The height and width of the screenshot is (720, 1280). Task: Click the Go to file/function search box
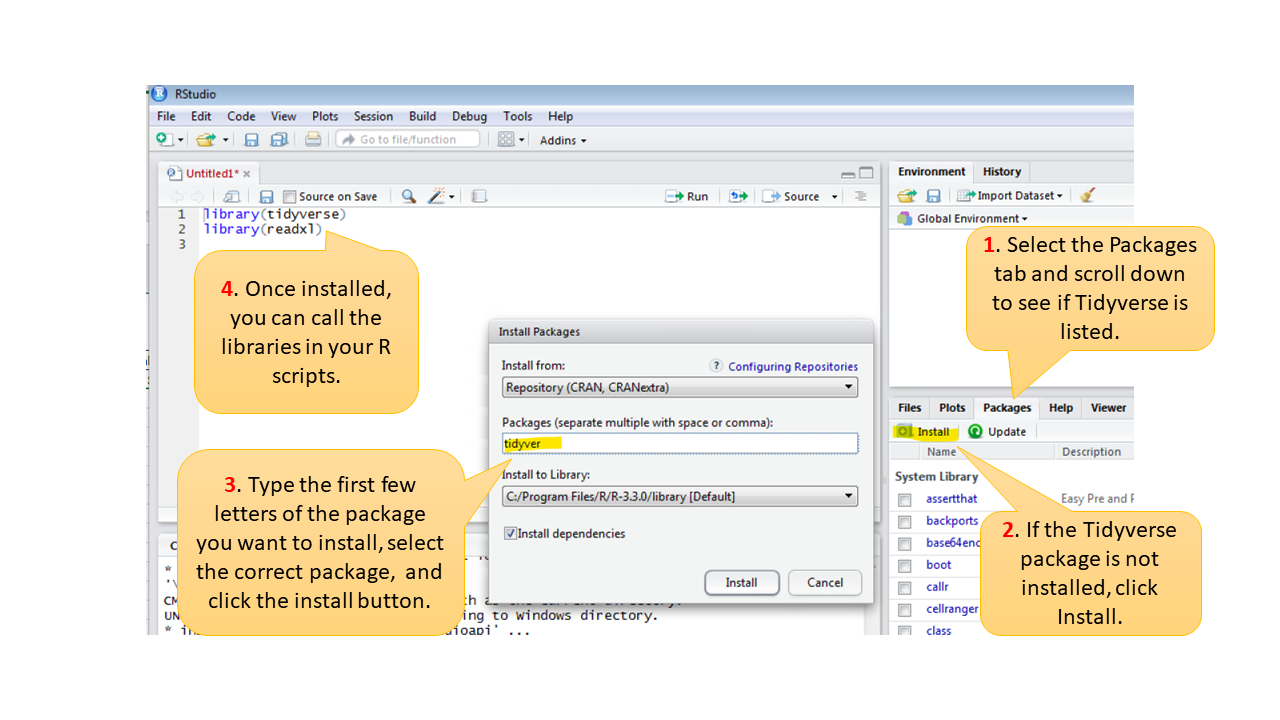coord(408,140)
